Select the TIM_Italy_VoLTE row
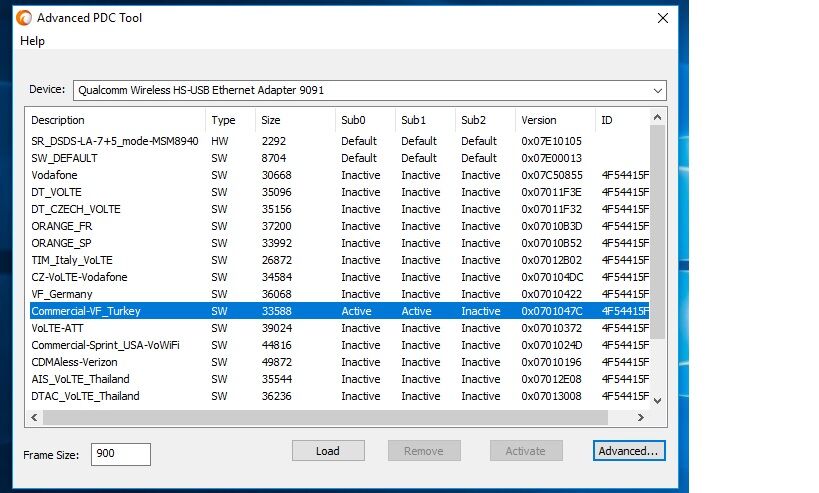The image size is (819, 493). pyautogui.click(x=339, y=260)
